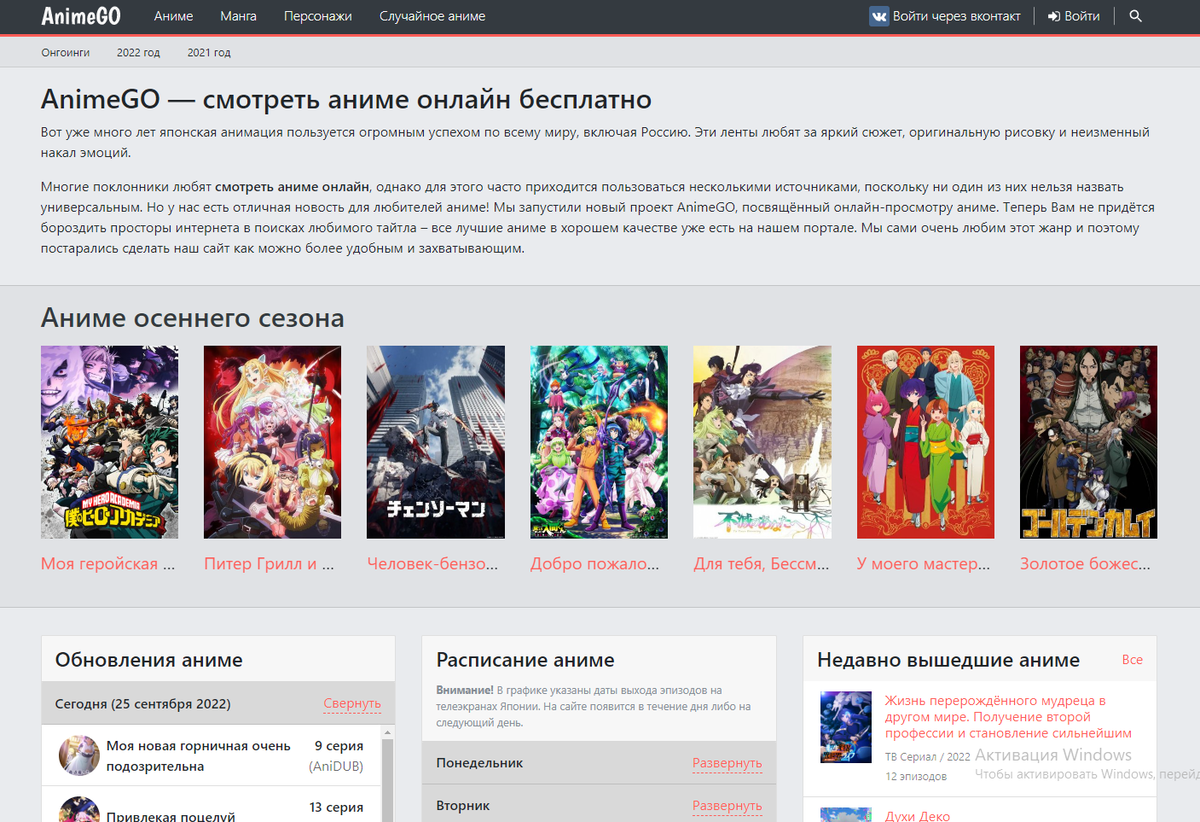Open Жизнь перерождённого мудреца title link
Viewport: 1200px width, 822px height.
tap(1008, 717)
